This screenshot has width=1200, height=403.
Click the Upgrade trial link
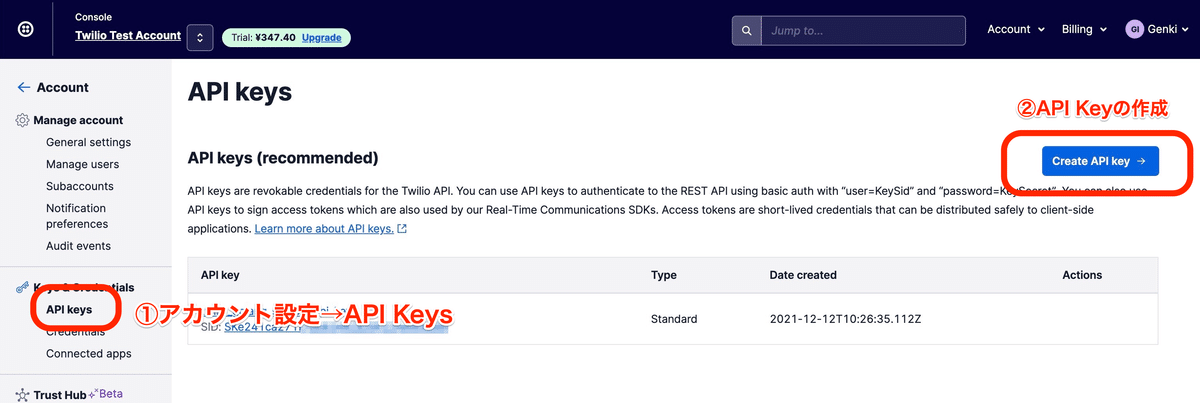tap(321, 38)
